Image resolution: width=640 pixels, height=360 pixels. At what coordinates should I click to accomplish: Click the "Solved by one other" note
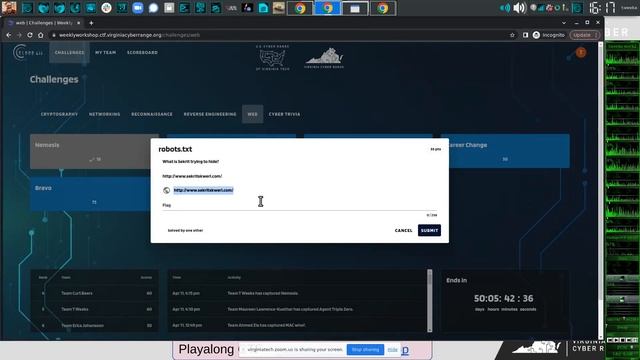click(x=185, y=231)
